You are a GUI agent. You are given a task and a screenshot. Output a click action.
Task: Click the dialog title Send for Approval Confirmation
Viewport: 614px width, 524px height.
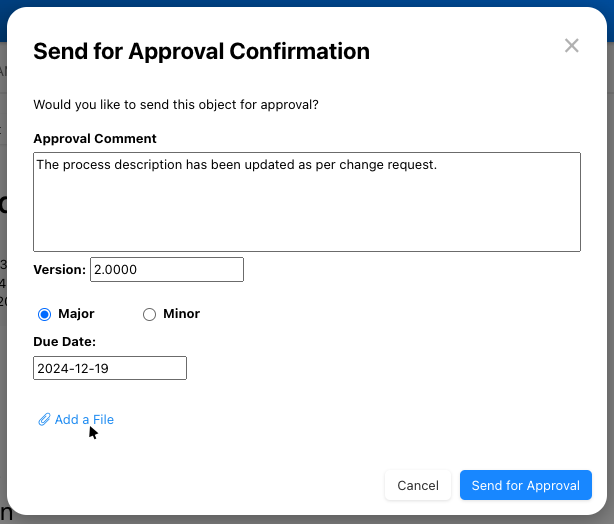201,51
